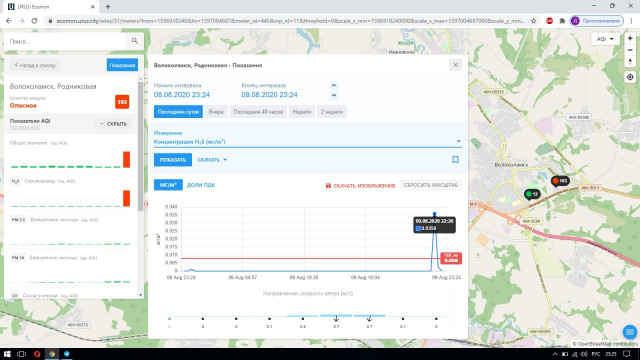
Task: Click the left sidebar scroll-down arrow
Action: tap(140, 295)
